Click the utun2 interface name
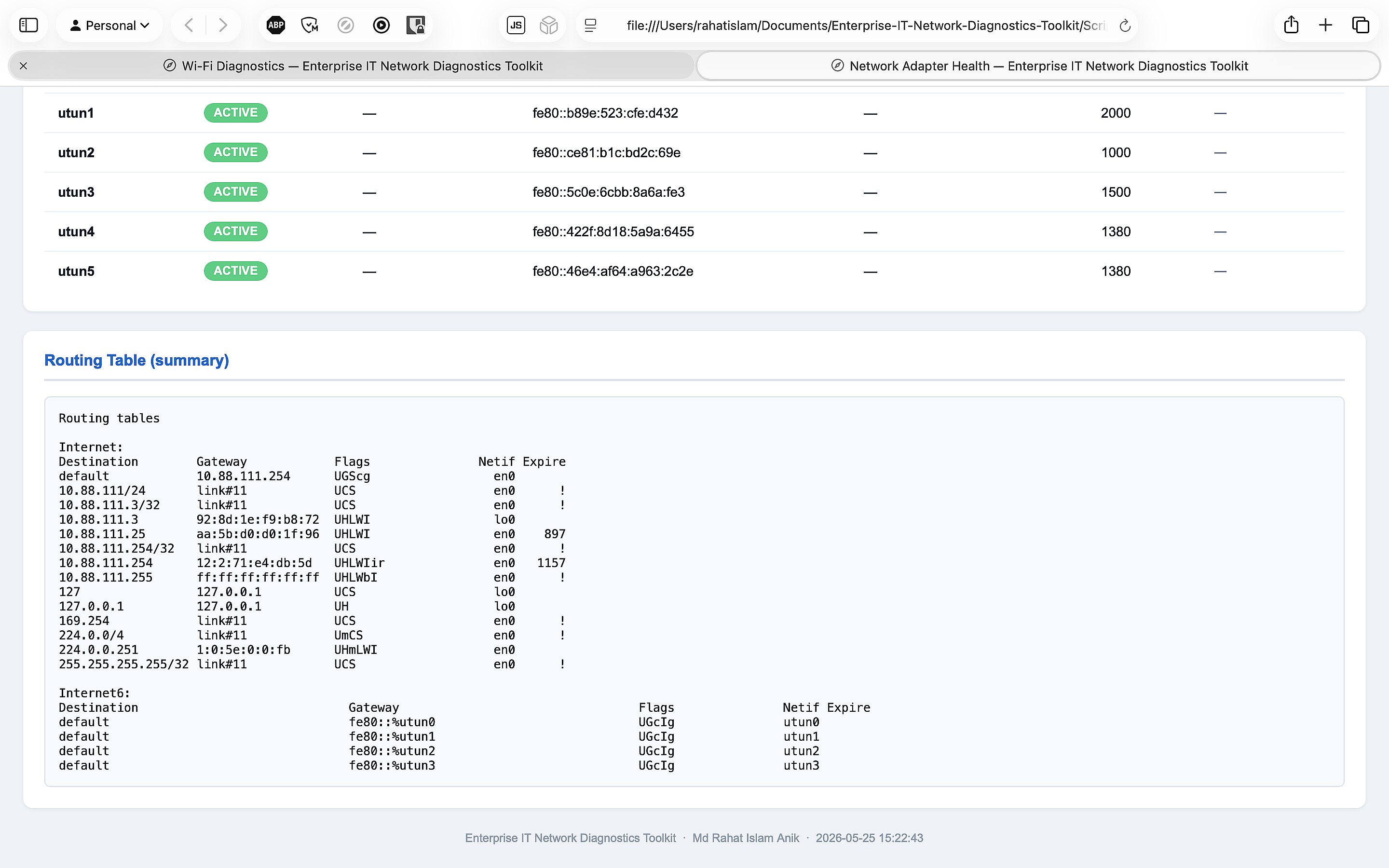The width and height of the screenshot is (1389, 868). (76, 153)
